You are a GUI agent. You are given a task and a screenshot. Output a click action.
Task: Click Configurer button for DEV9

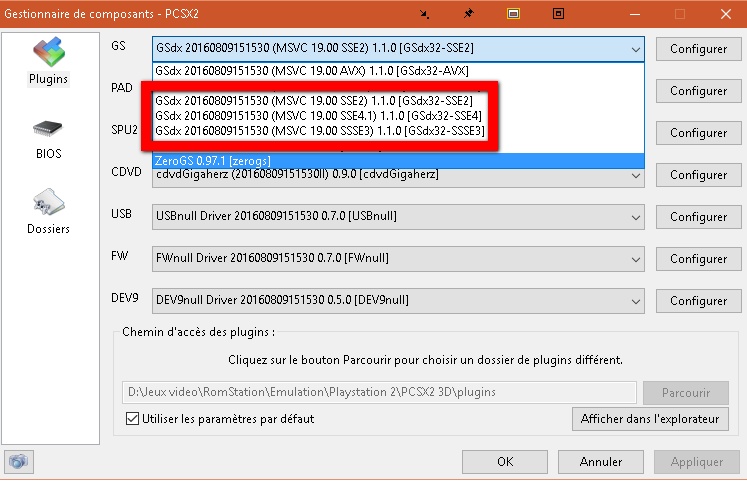point(698,301)
